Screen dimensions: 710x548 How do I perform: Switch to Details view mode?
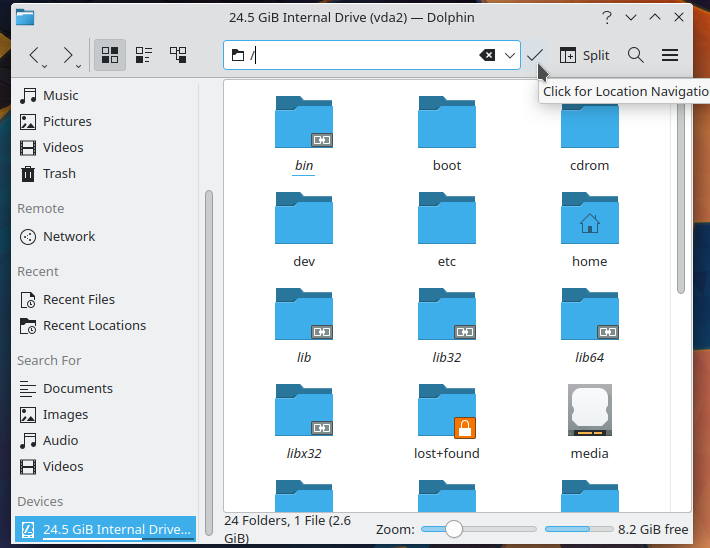[178, 56]
